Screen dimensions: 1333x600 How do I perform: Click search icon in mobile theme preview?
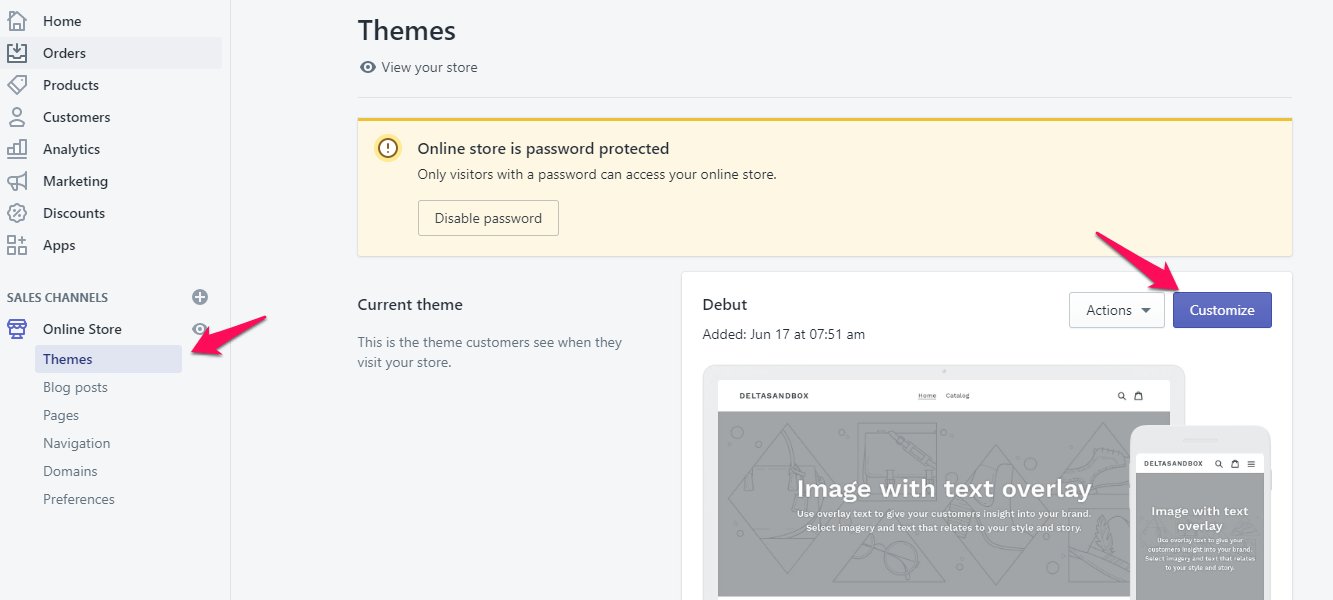1219,464
